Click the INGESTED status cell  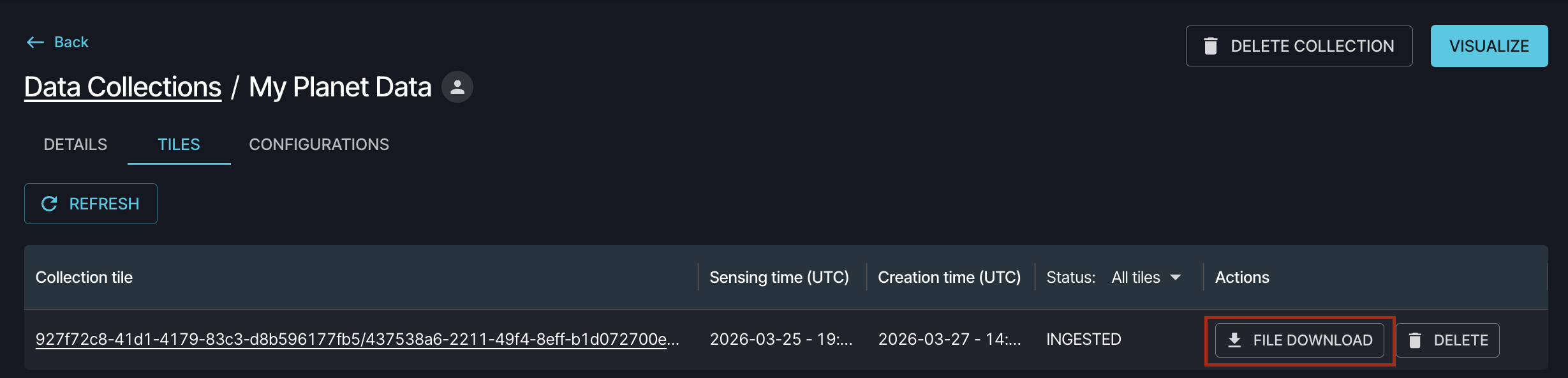[1083, 339]
